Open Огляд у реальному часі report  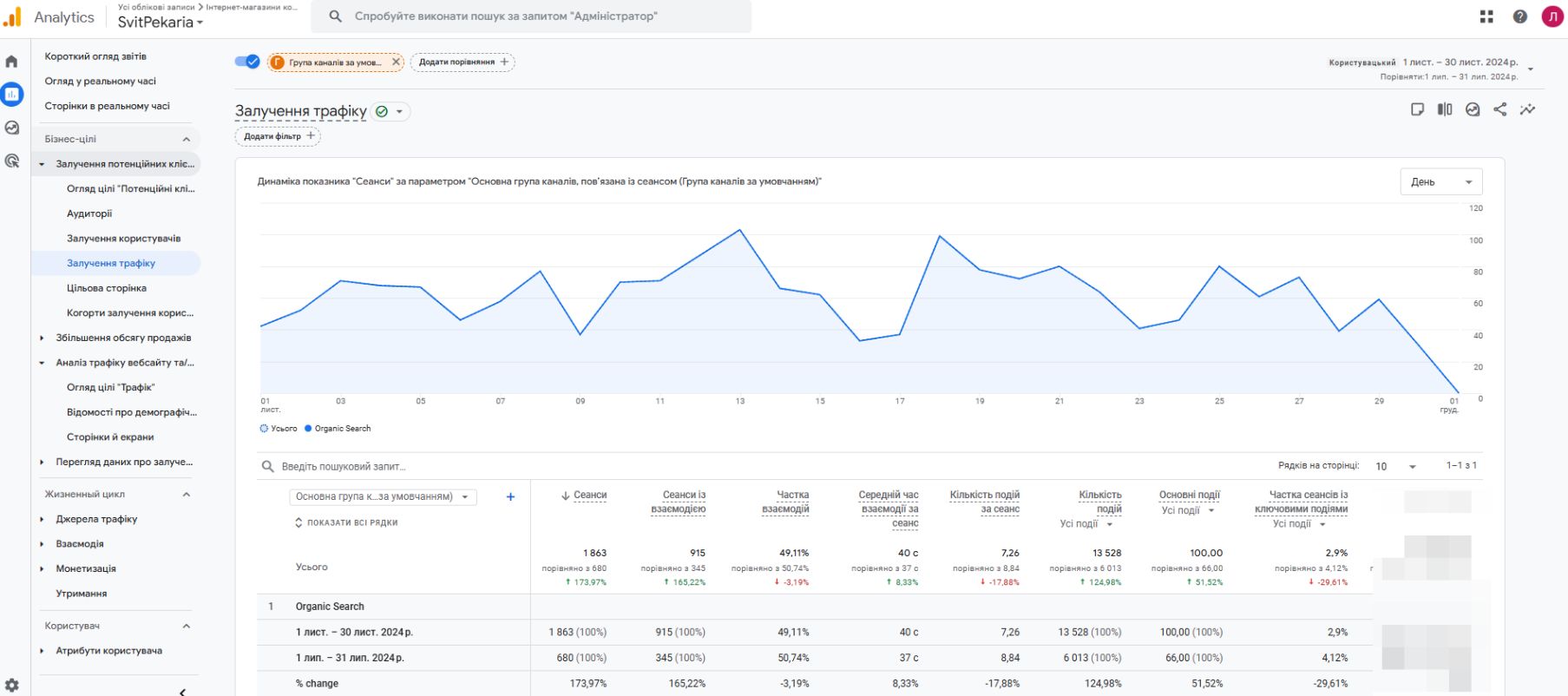coord(101,82)
